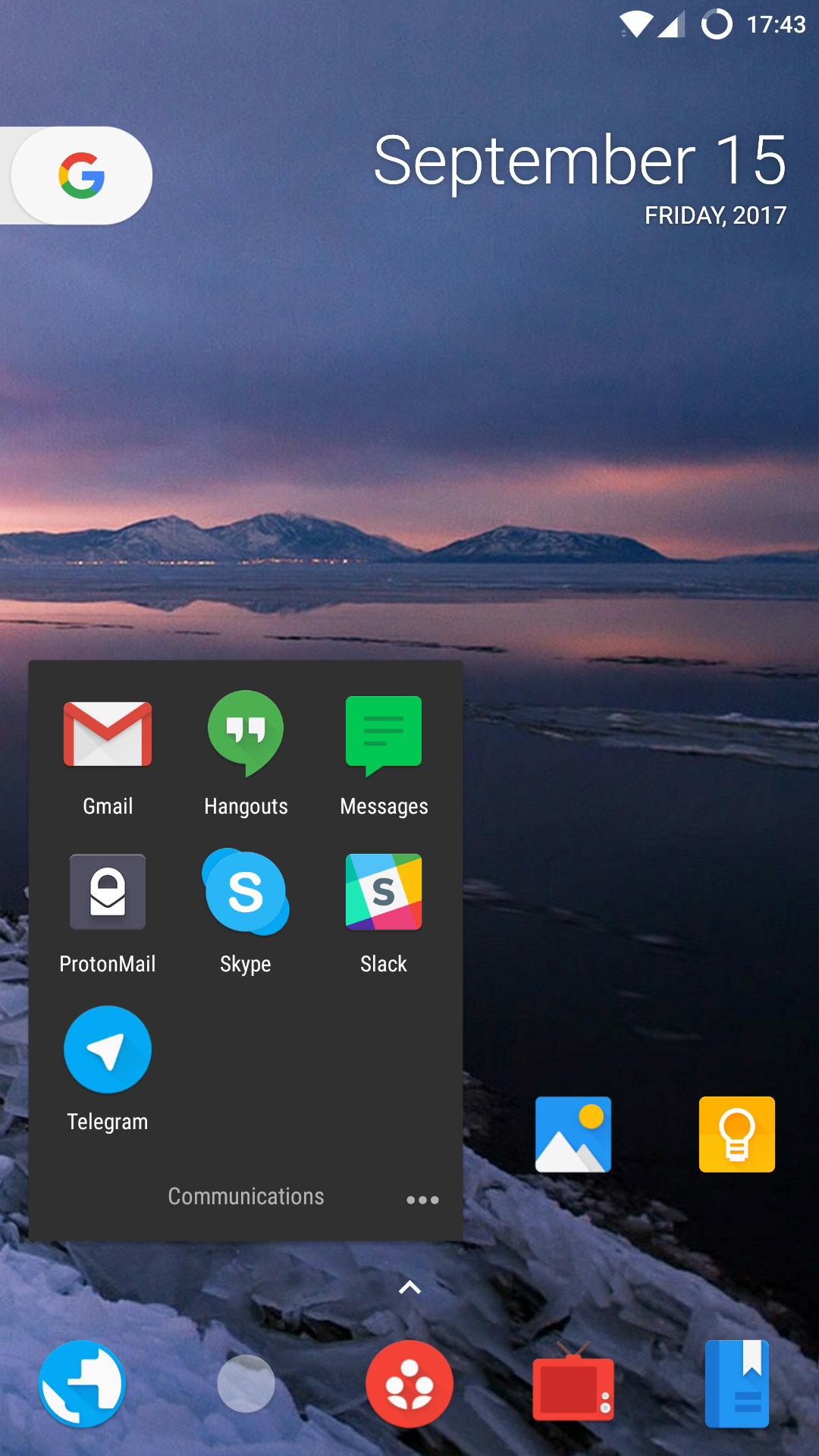Open Skype from Communications folder
Viewport: 819px width, 1456px height.
(x=246, y=892)
